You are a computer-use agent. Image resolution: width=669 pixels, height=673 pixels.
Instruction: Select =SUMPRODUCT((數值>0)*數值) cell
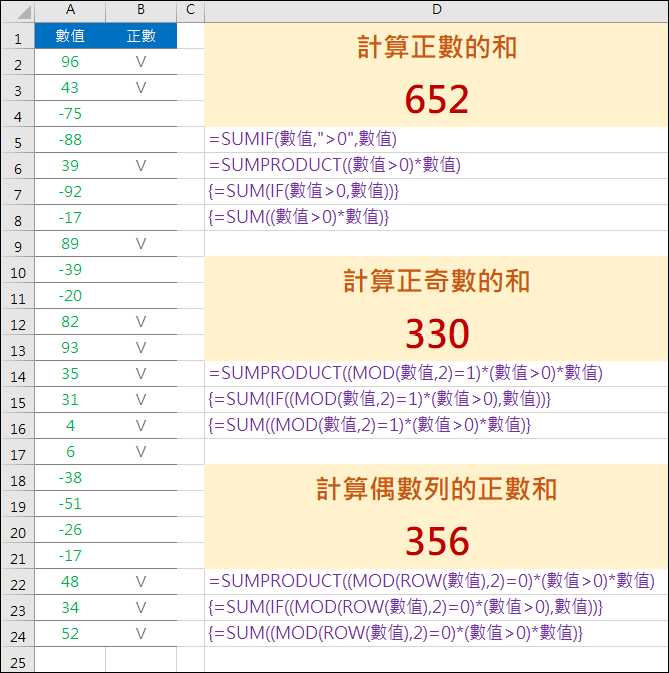436,166
